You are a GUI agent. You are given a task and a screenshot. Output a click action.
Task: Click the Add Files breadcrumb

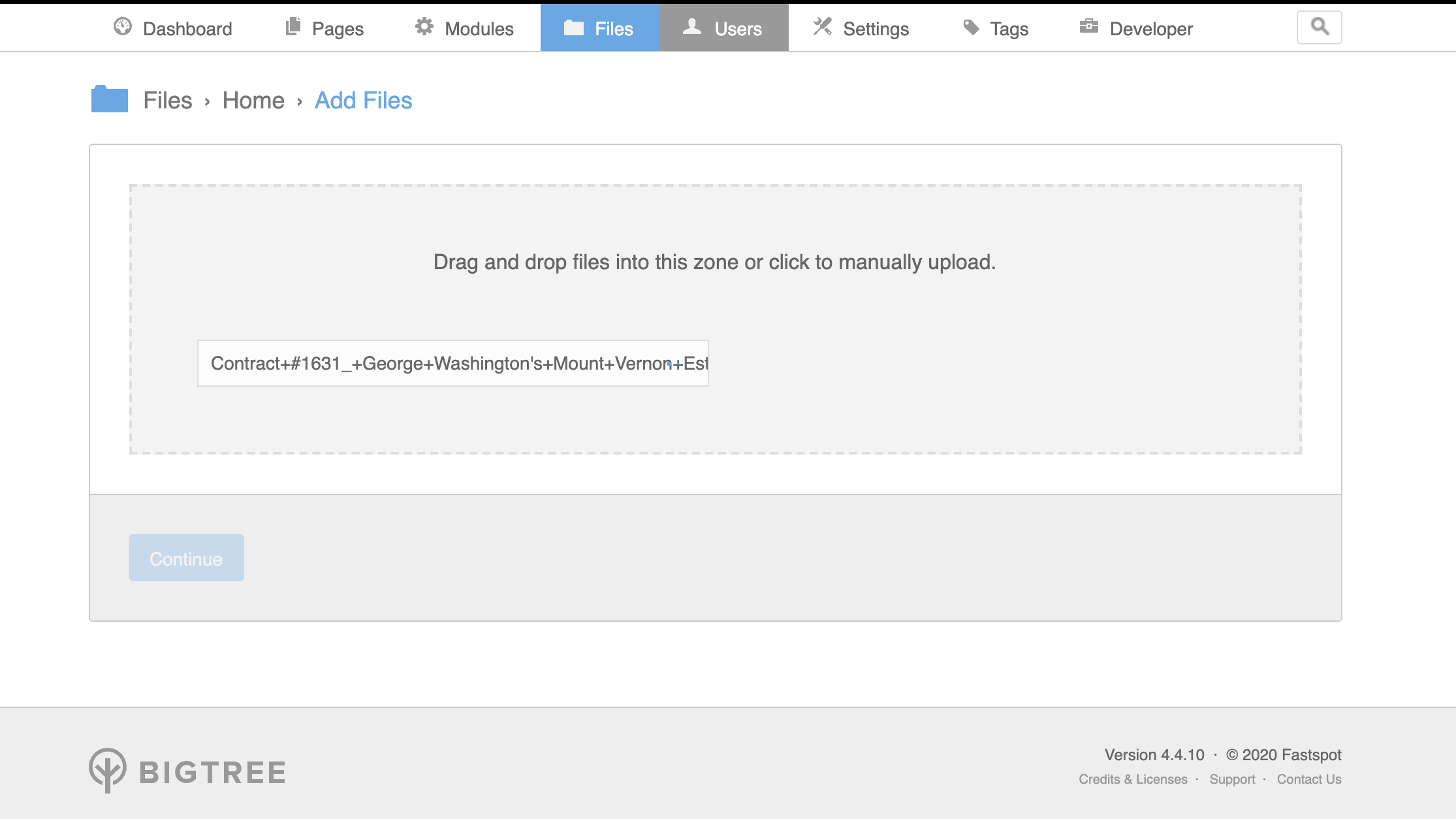click(364, 101)
